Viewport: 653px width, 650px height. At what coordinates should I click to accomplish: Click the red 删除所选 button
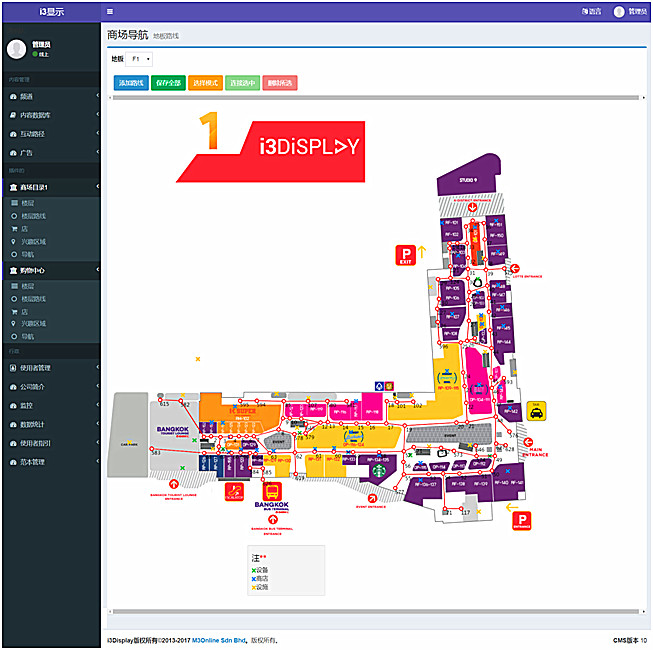(282, 83)
